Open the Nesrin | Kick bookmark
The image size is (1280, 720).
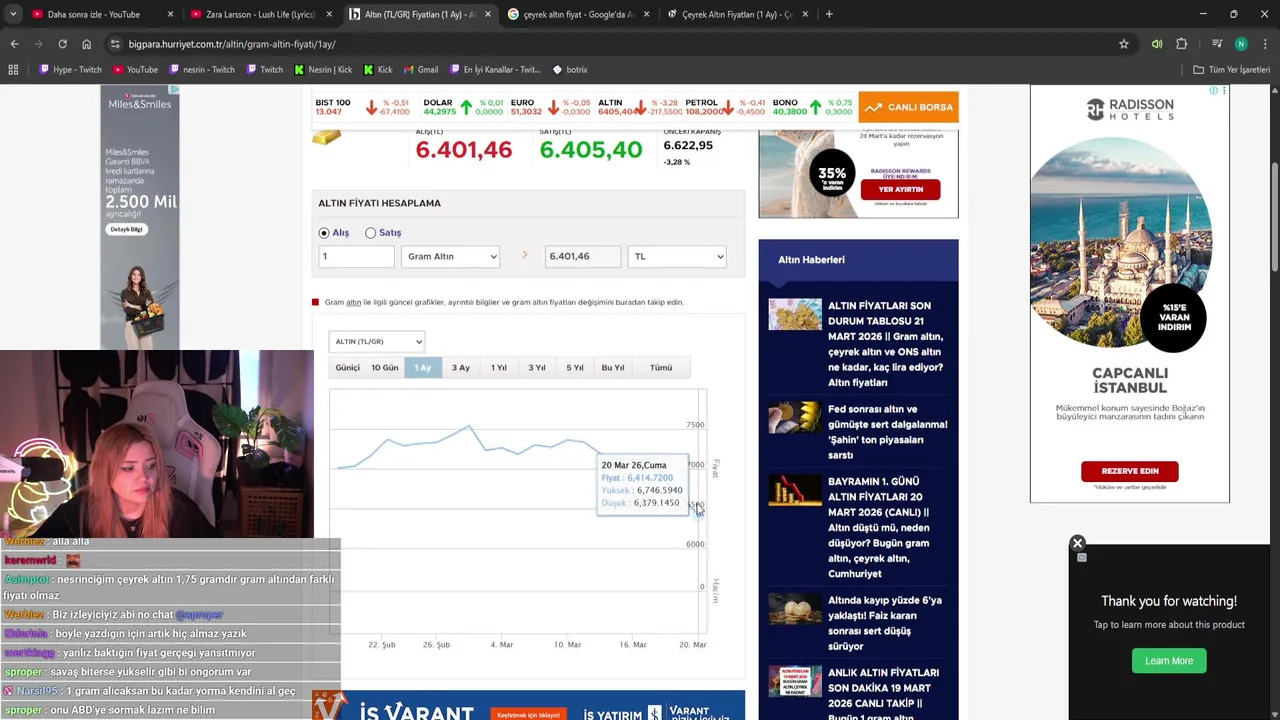click(323, 70)
